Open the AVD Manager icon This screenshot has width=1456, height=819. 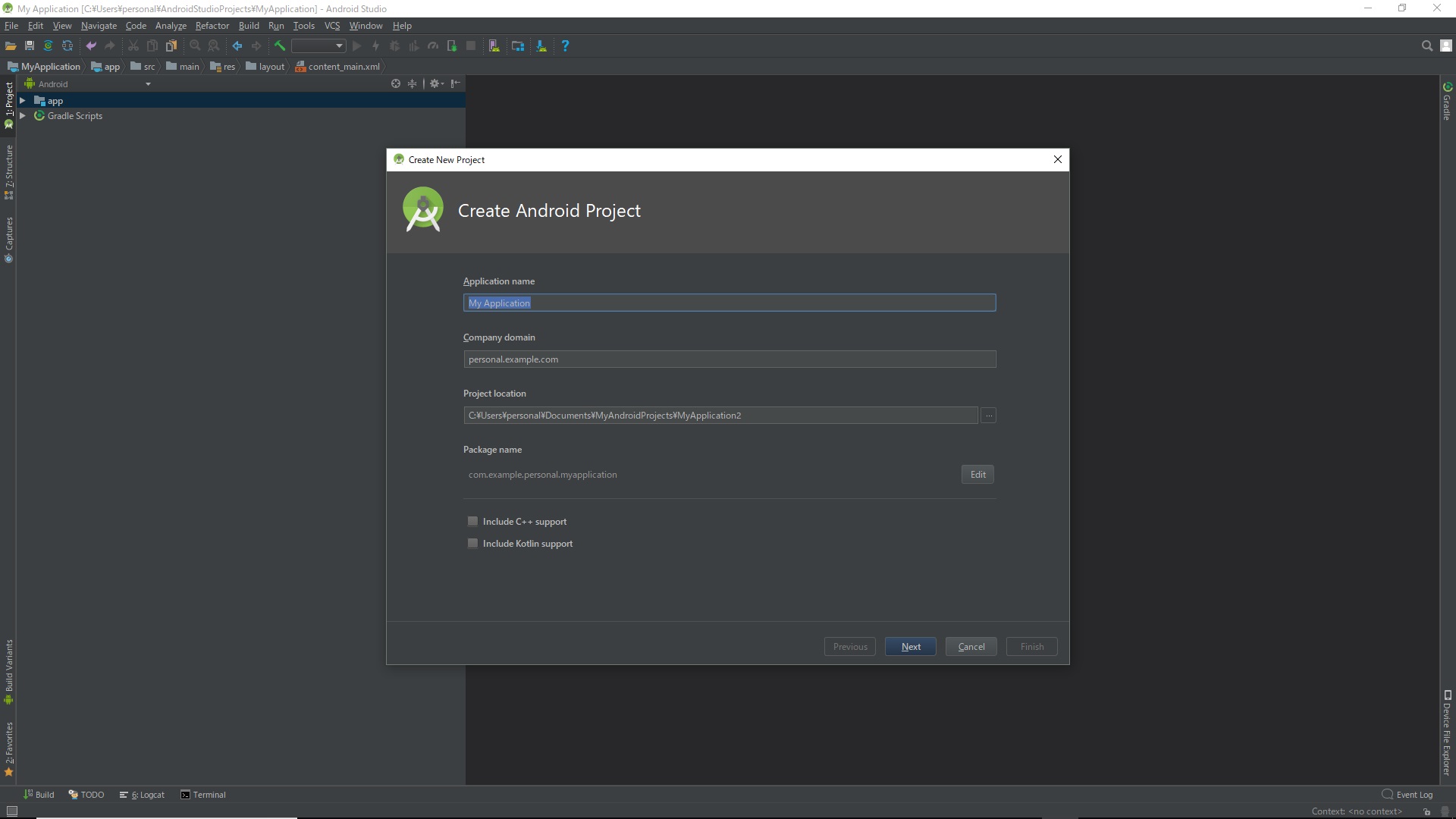(494, 46)
